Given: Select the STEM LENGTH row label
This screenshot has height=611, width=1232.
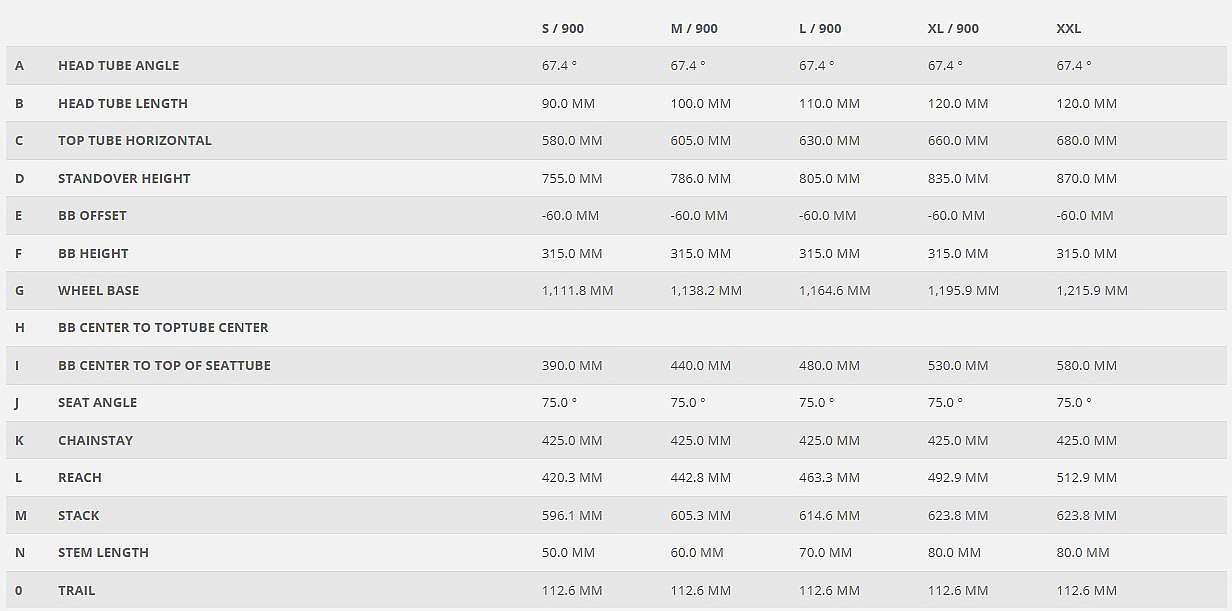Looking at the screenshot, I should (103, 552).
